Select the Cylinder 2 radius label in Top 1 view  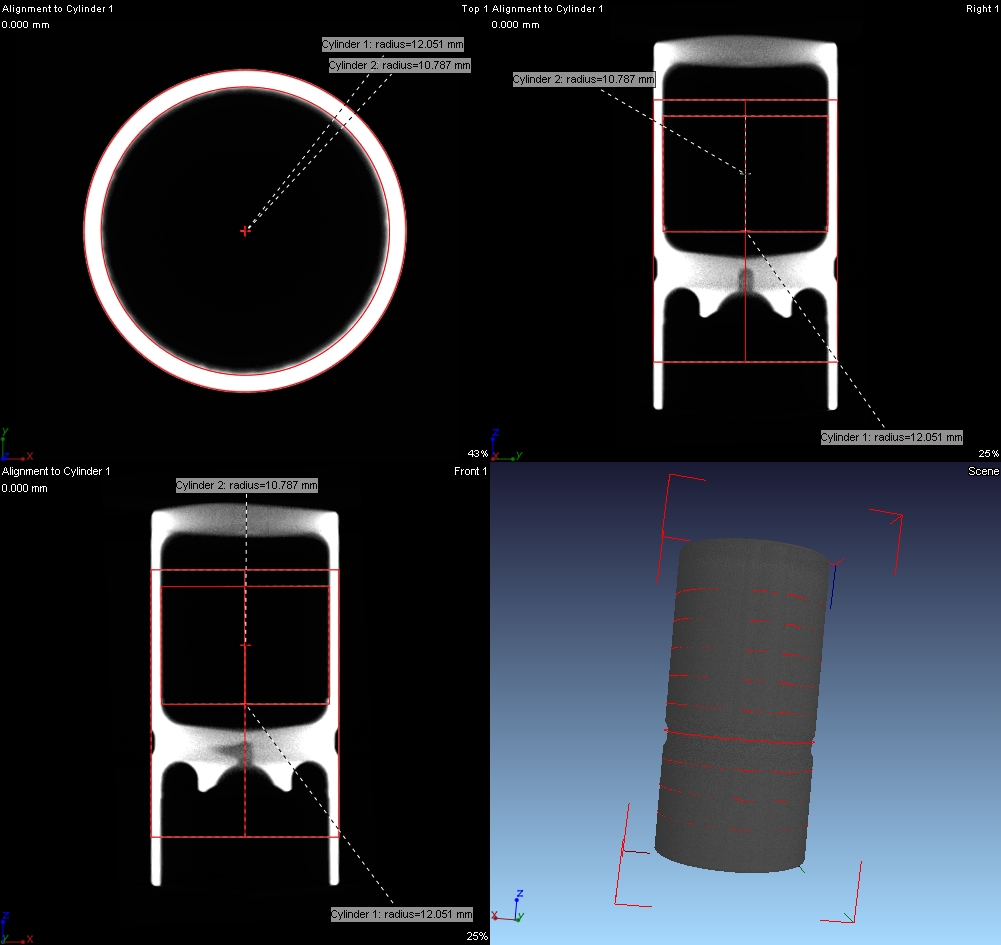[399, 65]
